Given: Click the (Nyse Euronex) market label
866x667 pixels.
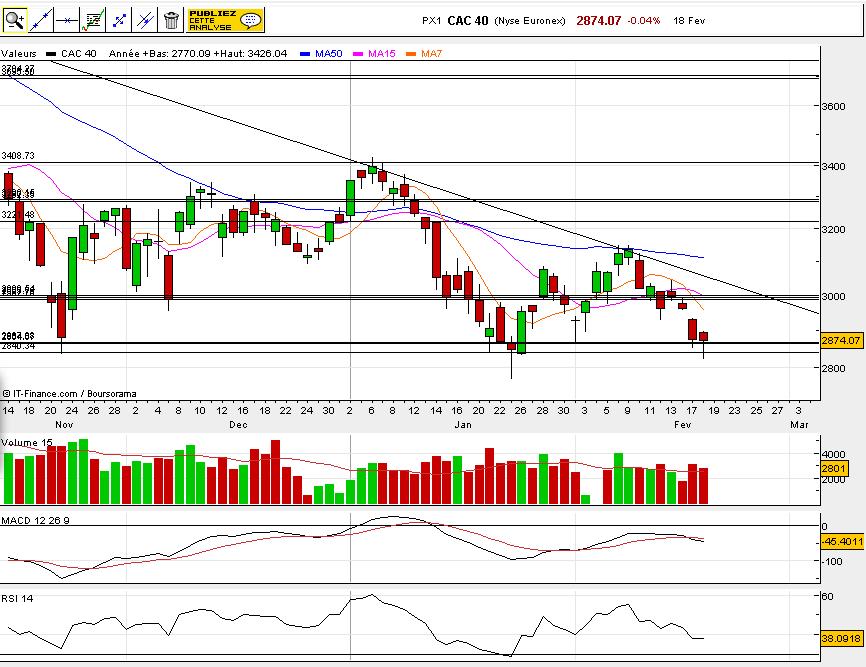Looking at the screenshot, I should (x=530, y=21).
